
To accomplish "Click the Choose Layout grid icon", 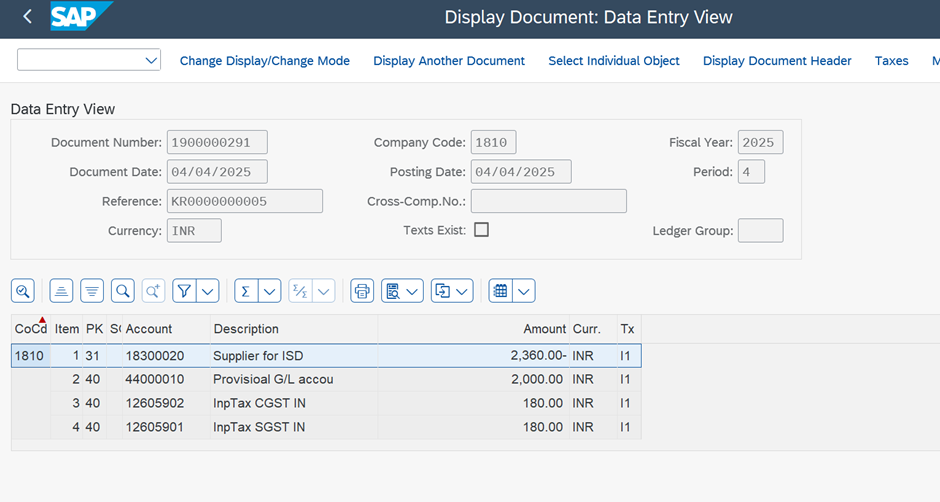I will pyautogui.click(x=500, y=291).
